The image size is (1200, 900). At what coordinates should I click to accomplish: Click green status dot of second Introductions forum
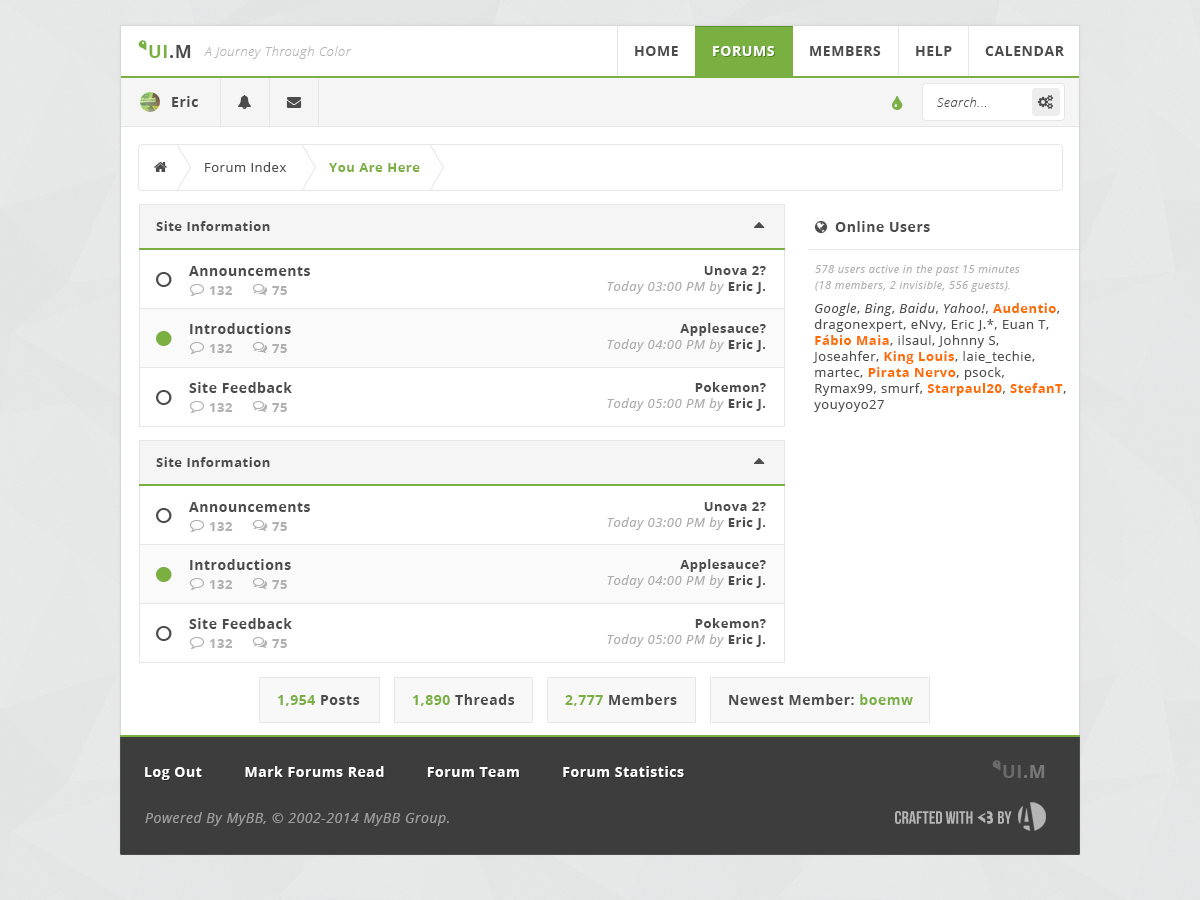pos(164,574)
